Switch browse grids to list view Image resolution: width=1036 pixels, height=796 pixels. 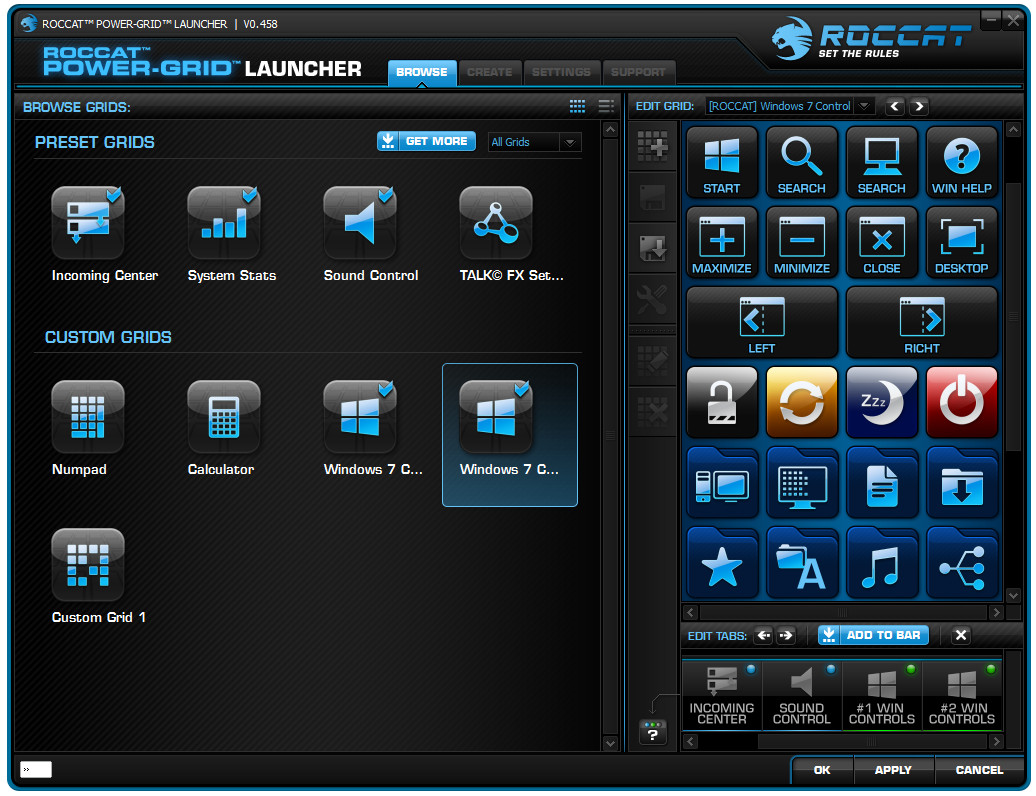click(606, 106)
